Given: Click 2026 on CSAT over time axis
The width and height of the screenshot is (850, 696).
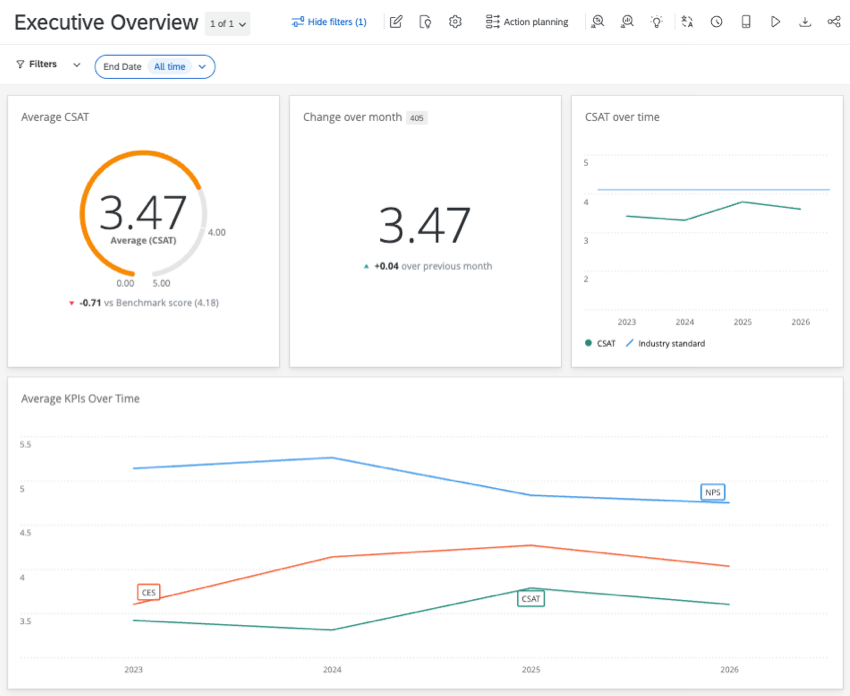Looking at the screenshot, I should point(801,322).
